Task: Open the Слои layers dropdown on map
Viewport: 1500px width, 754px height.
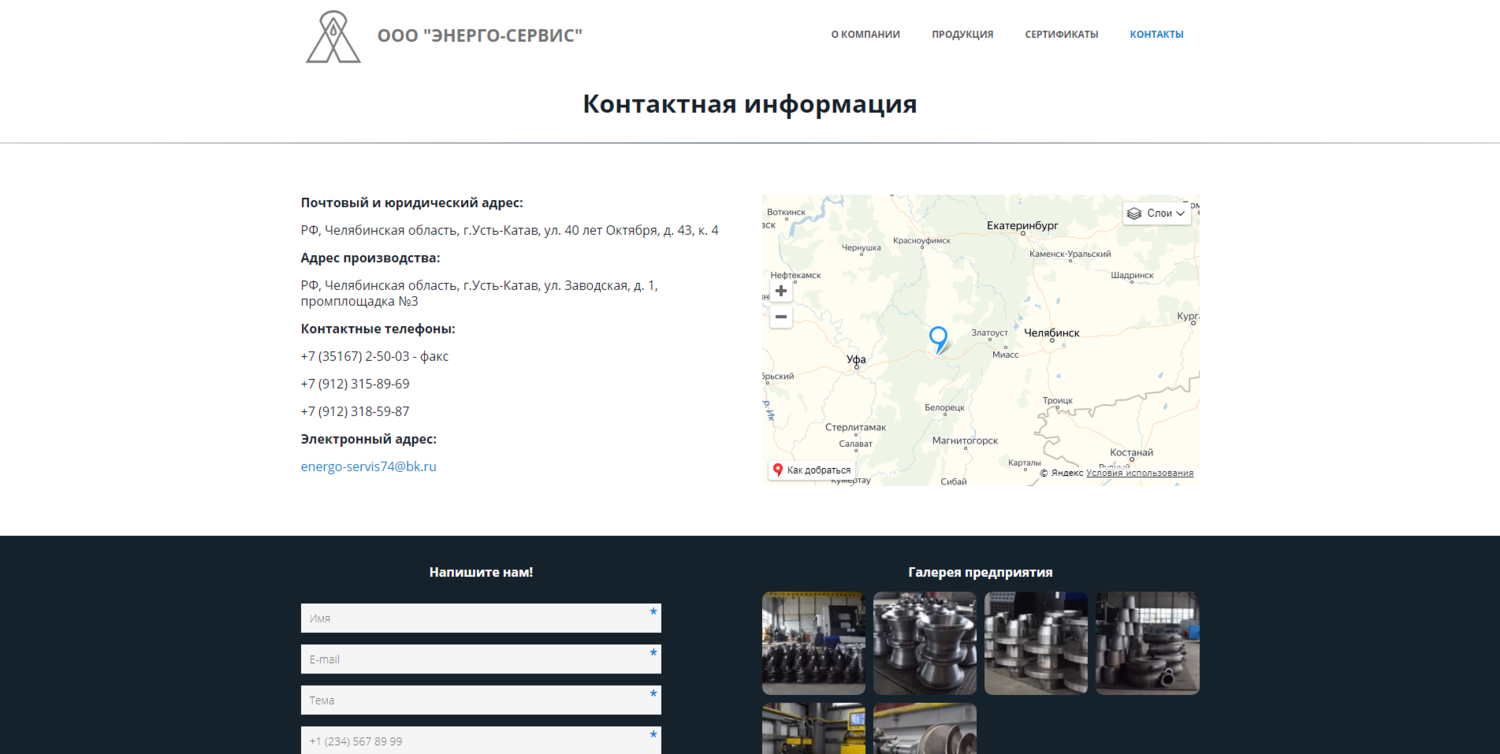Action: click(x=1157, y=213)
